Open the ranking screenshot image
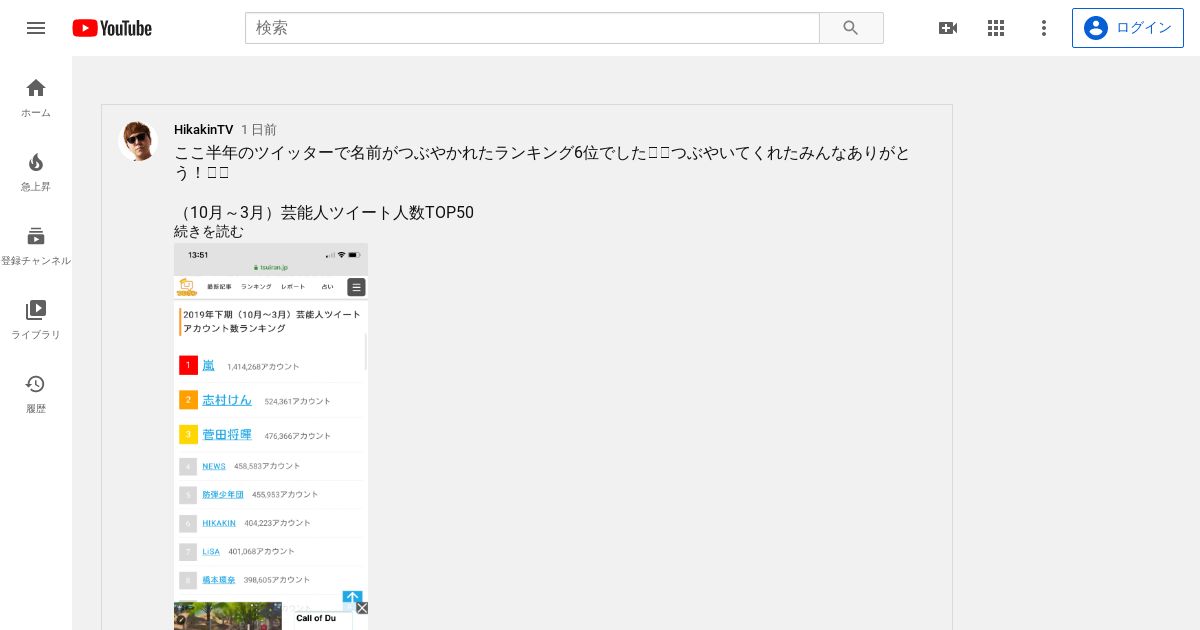This screenshot has height=630, width=1200. pyautogui.click(x=271, y=436)
